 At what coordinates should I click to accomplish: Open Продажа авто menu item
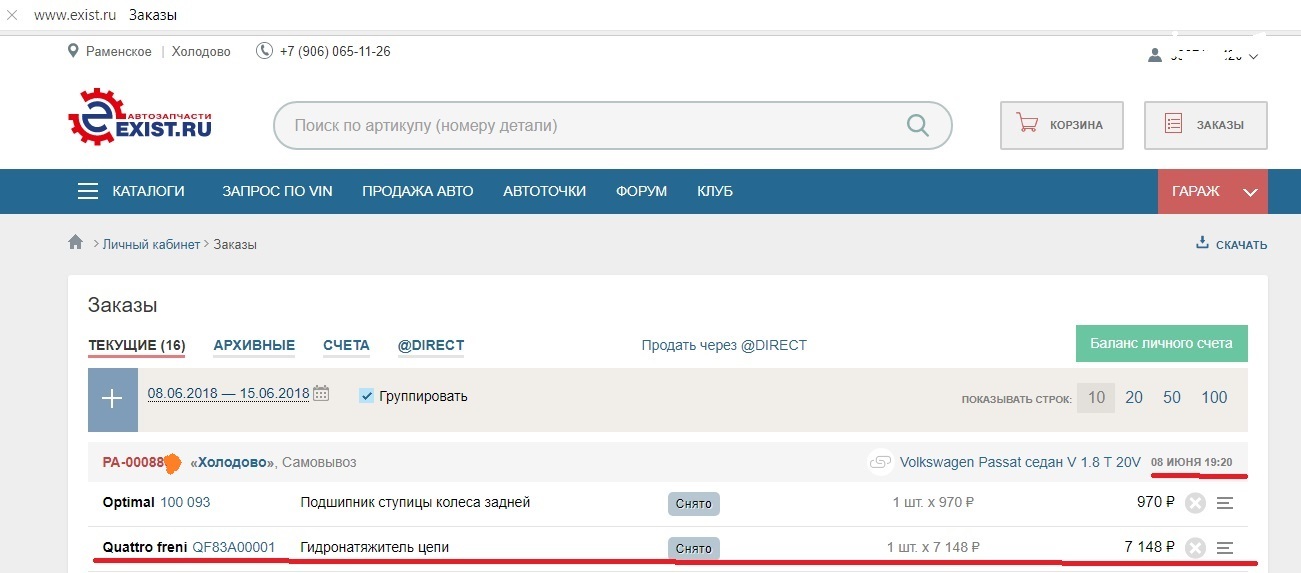pyautogui.click(x=417, y=191)
